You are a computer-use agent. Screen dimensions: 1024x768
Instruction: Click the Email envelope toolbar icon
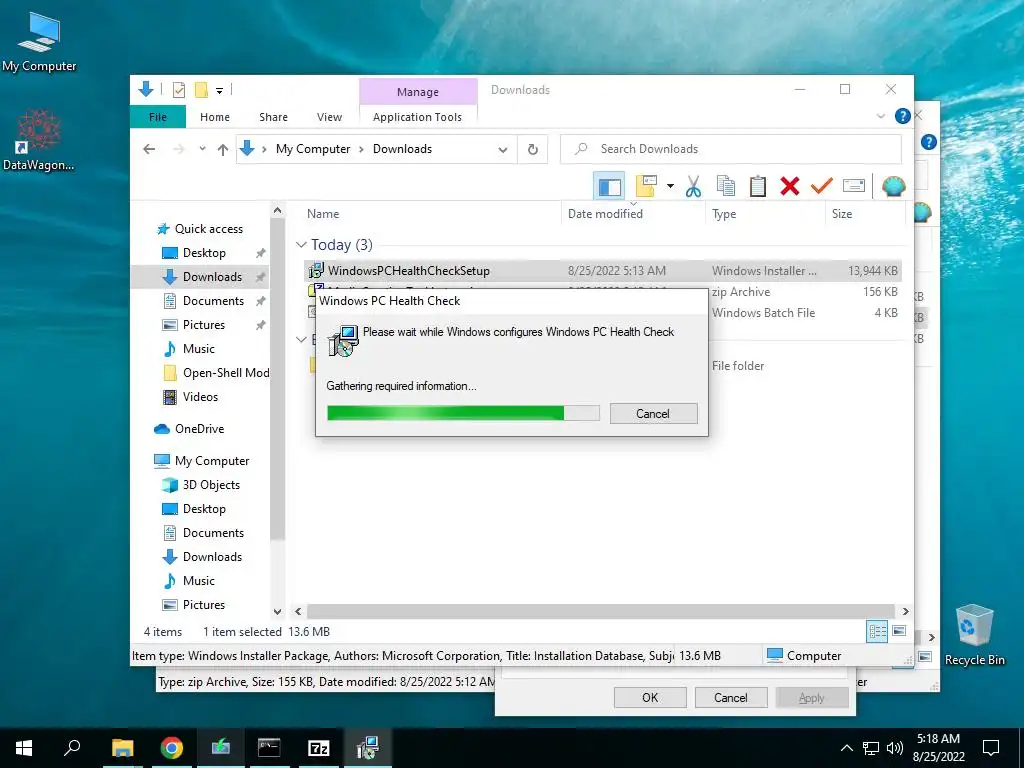pos(854,187)
